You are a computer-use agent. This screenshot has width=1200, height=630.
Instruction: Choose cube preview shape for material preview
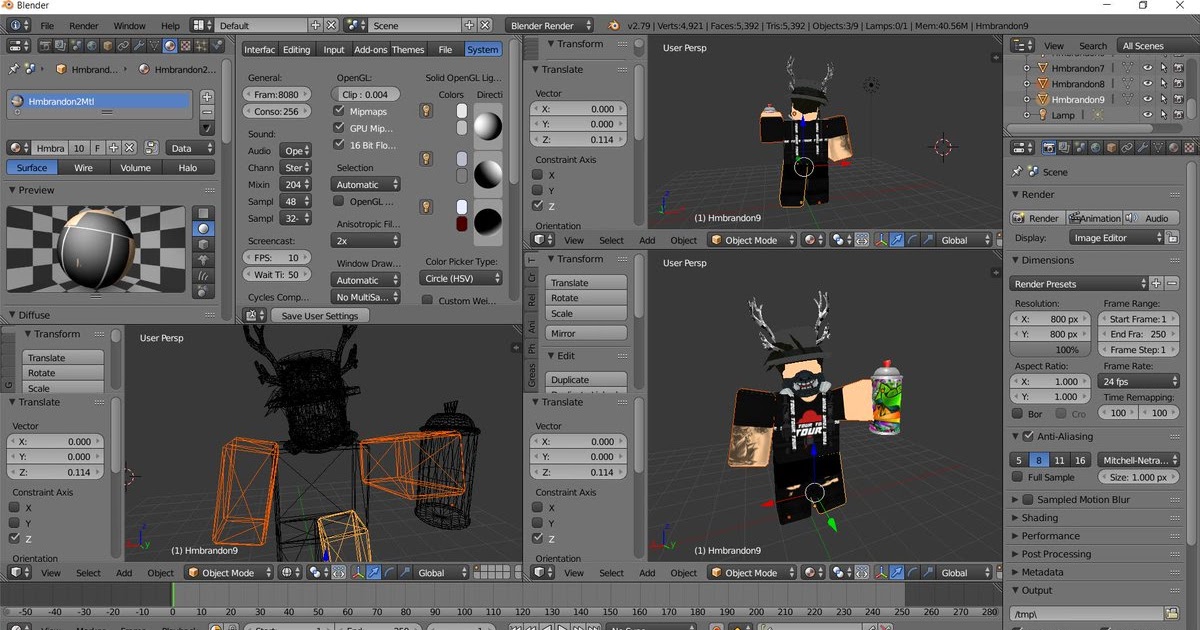(204, 244)
